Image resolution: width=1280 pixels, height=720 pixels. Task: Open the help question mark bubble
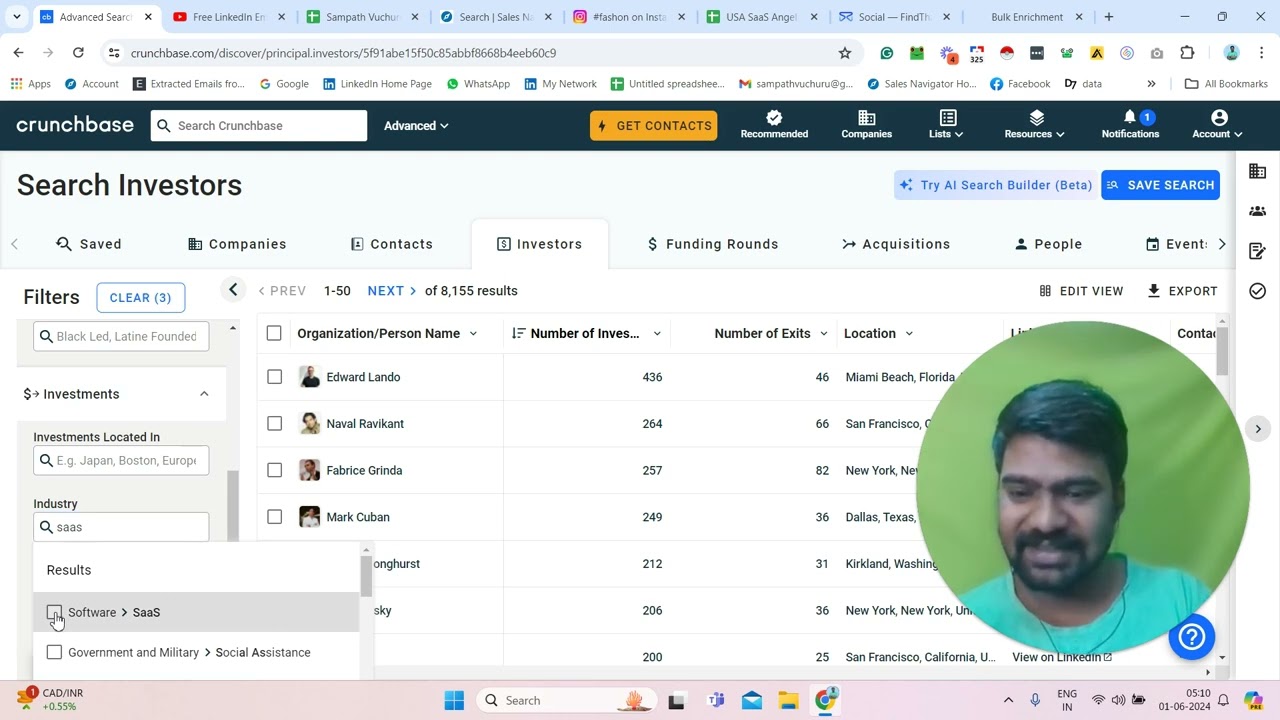[1192, 637]
